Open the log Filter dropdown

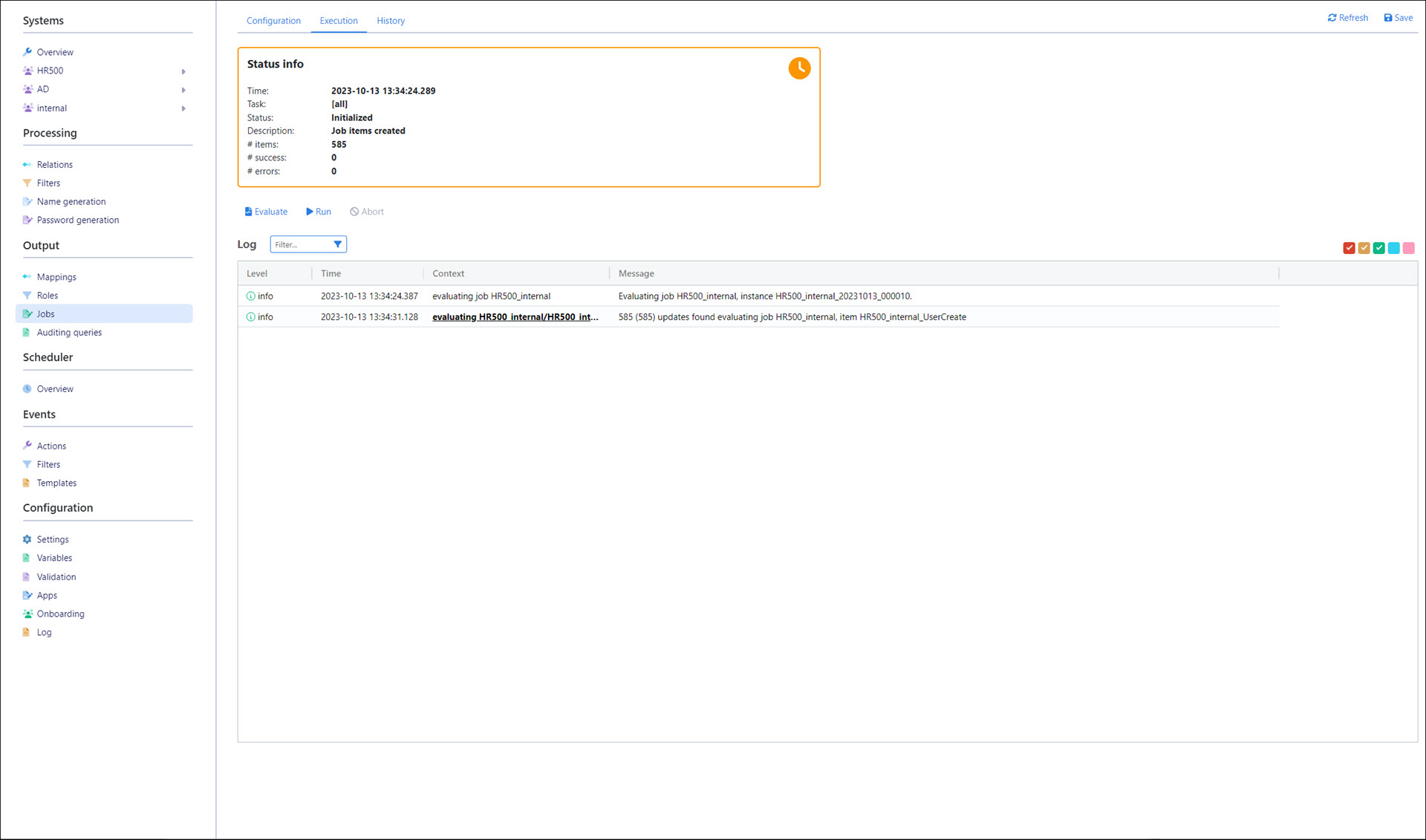click(x=337, y=244)
